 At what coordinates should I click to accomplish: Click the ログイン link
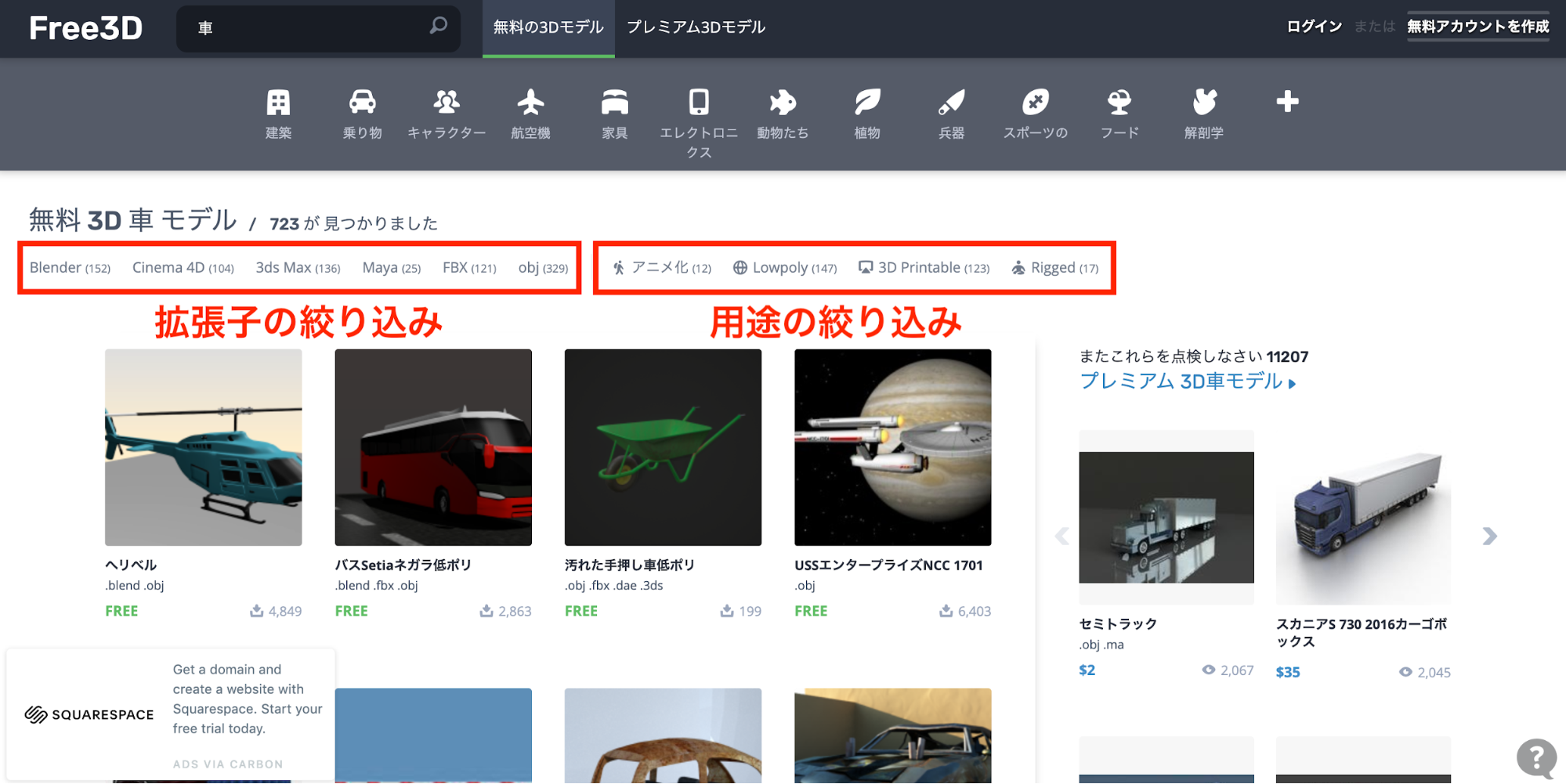[x=1315, y=27]
